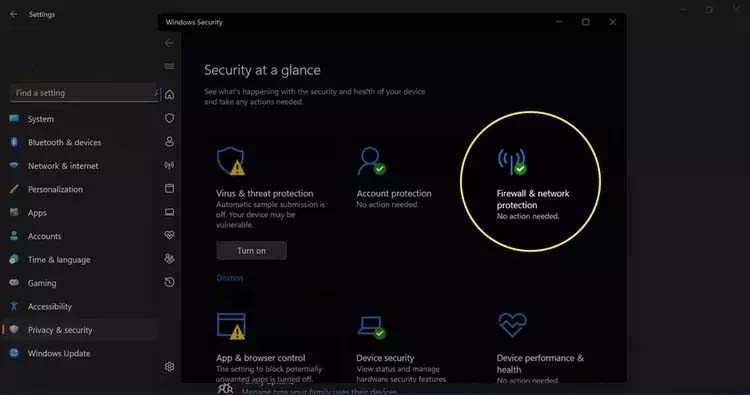This screenshot has width=750, height=395.
Task: Open Device security title link
Action: point(385,358)
